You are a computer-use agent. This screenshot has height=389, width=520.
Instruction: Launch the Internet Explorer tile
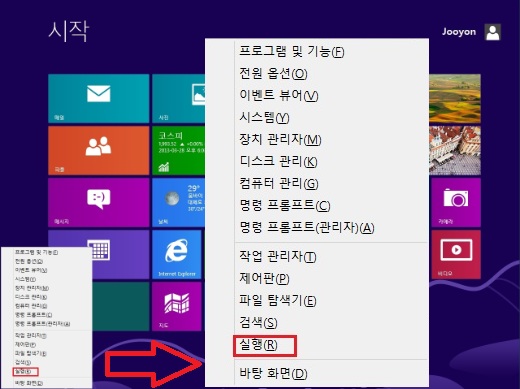point(177,254)
